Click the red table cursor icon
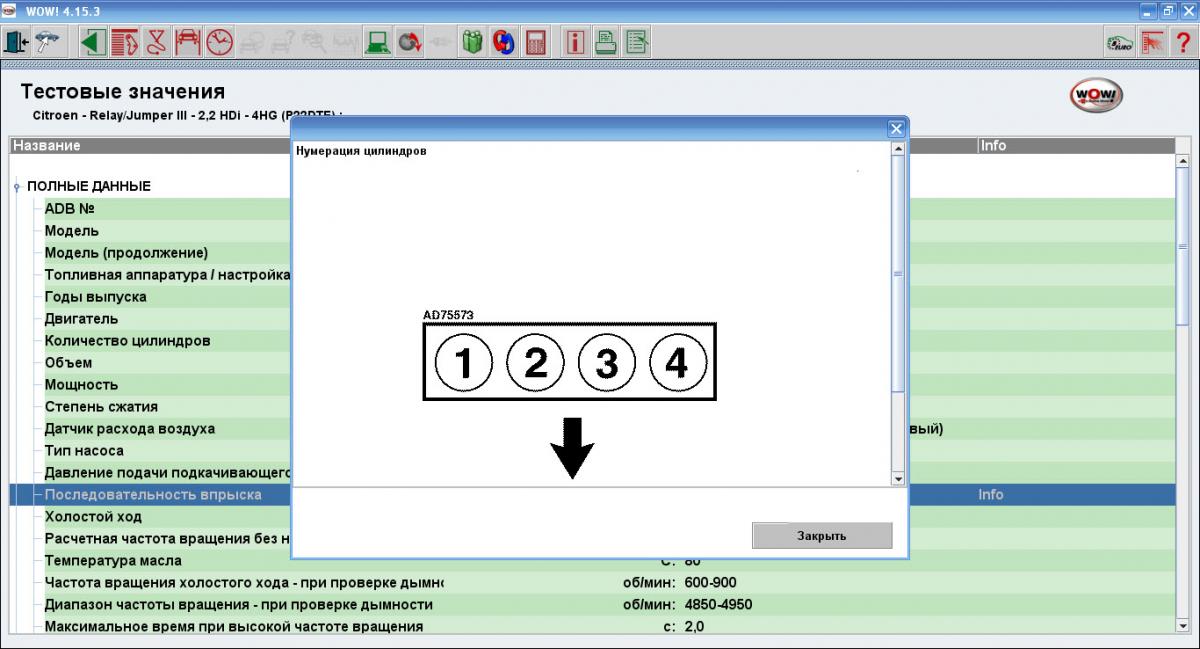Screen dimensions: 1200x649 point(1151,42)
